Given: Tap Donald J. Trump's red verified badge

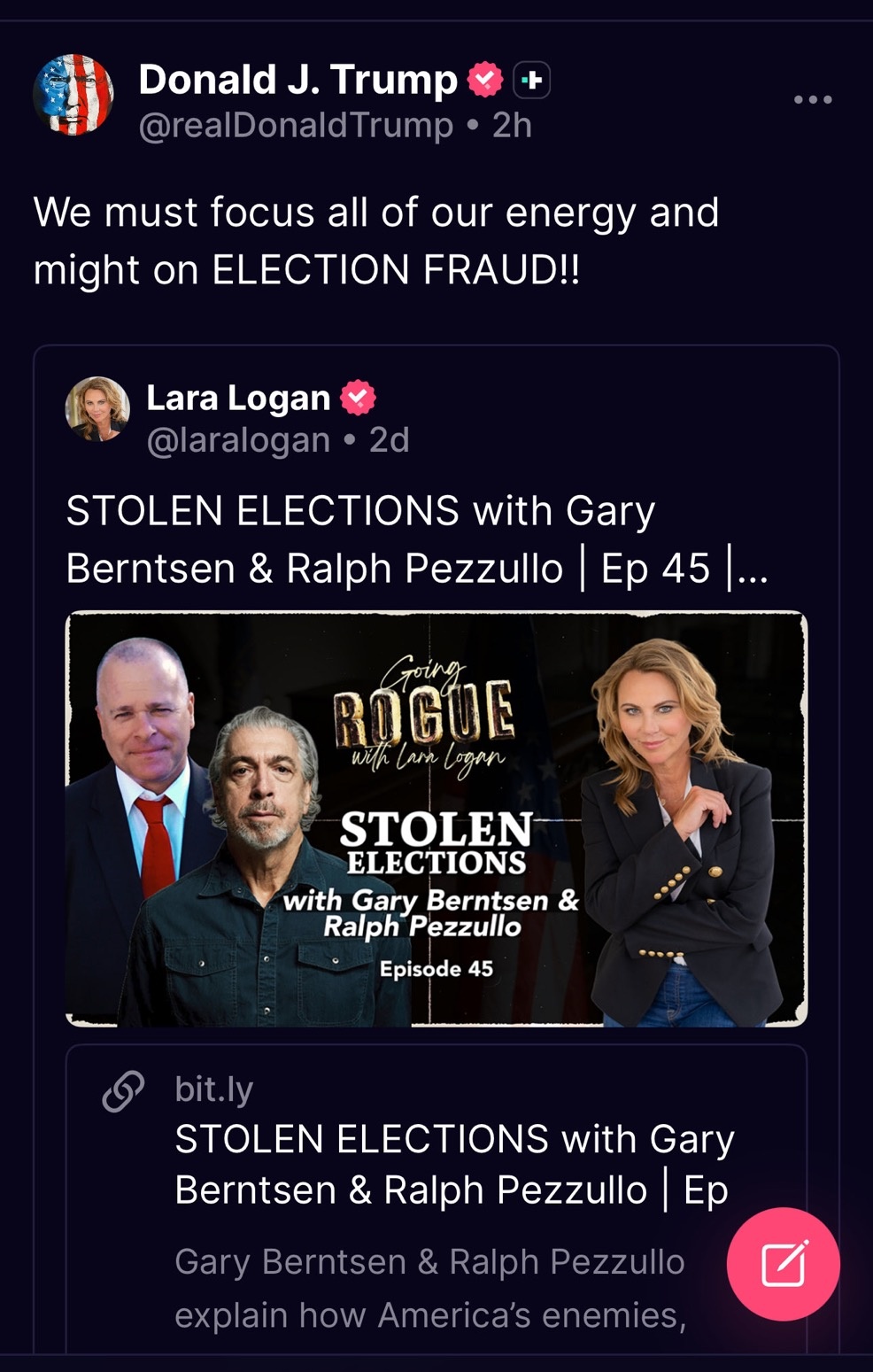Looking at the screenshot, I should 485,81.
